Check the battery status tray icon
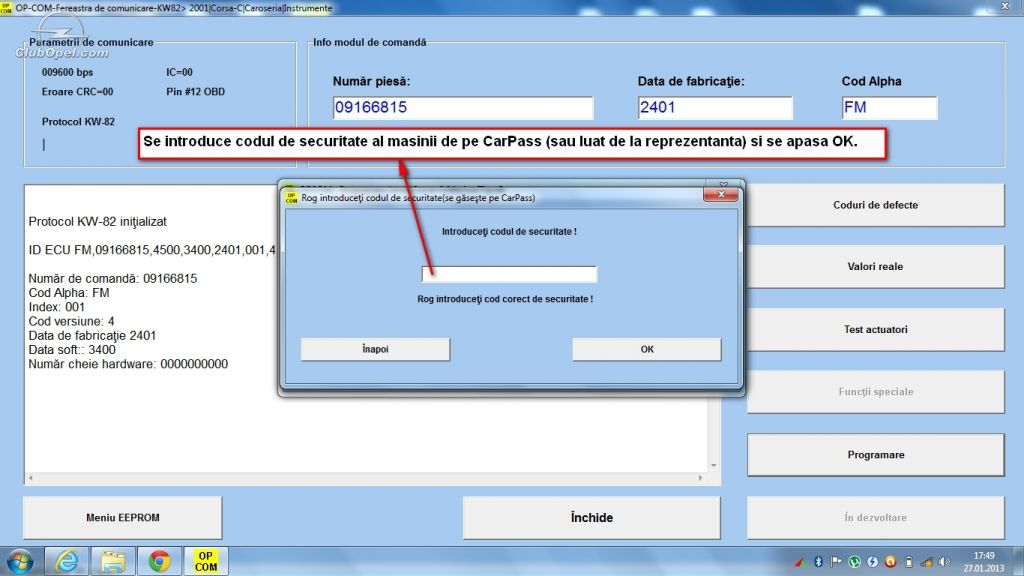 tap(908, 562)
